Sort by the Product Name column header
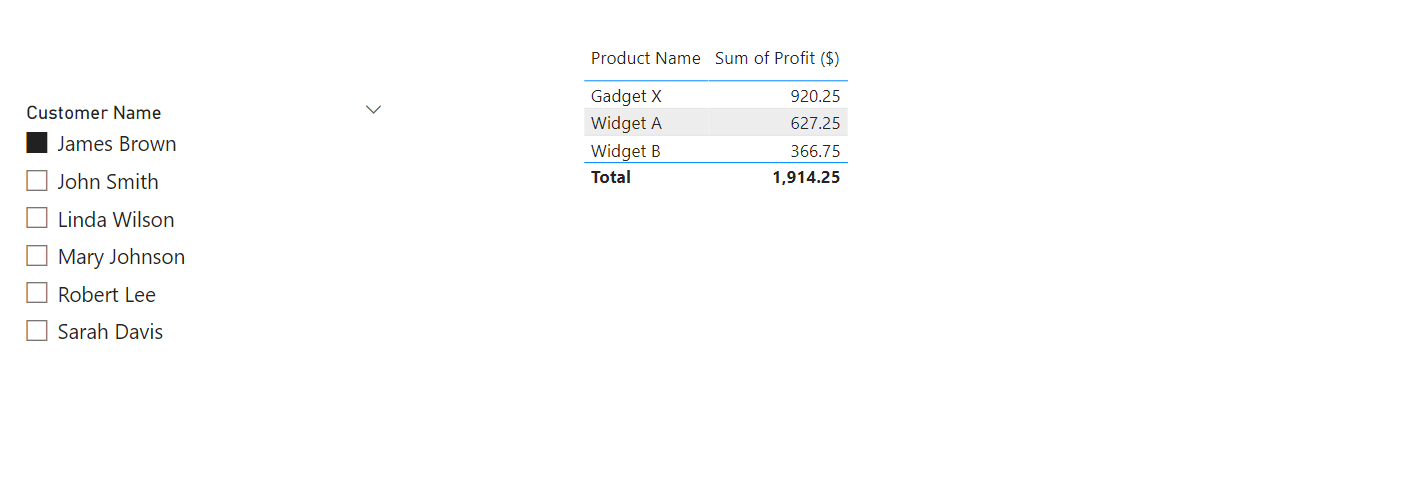Screen dimensions: 1414x484 [645, 58]
